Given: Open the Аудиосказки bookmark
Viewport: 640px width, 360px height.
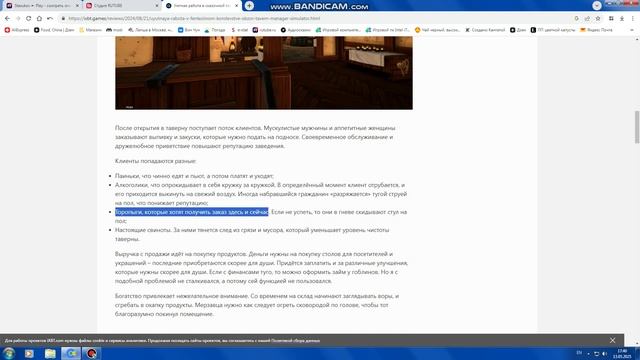Looking at the screenshot, I should click(x=296, y=30).
